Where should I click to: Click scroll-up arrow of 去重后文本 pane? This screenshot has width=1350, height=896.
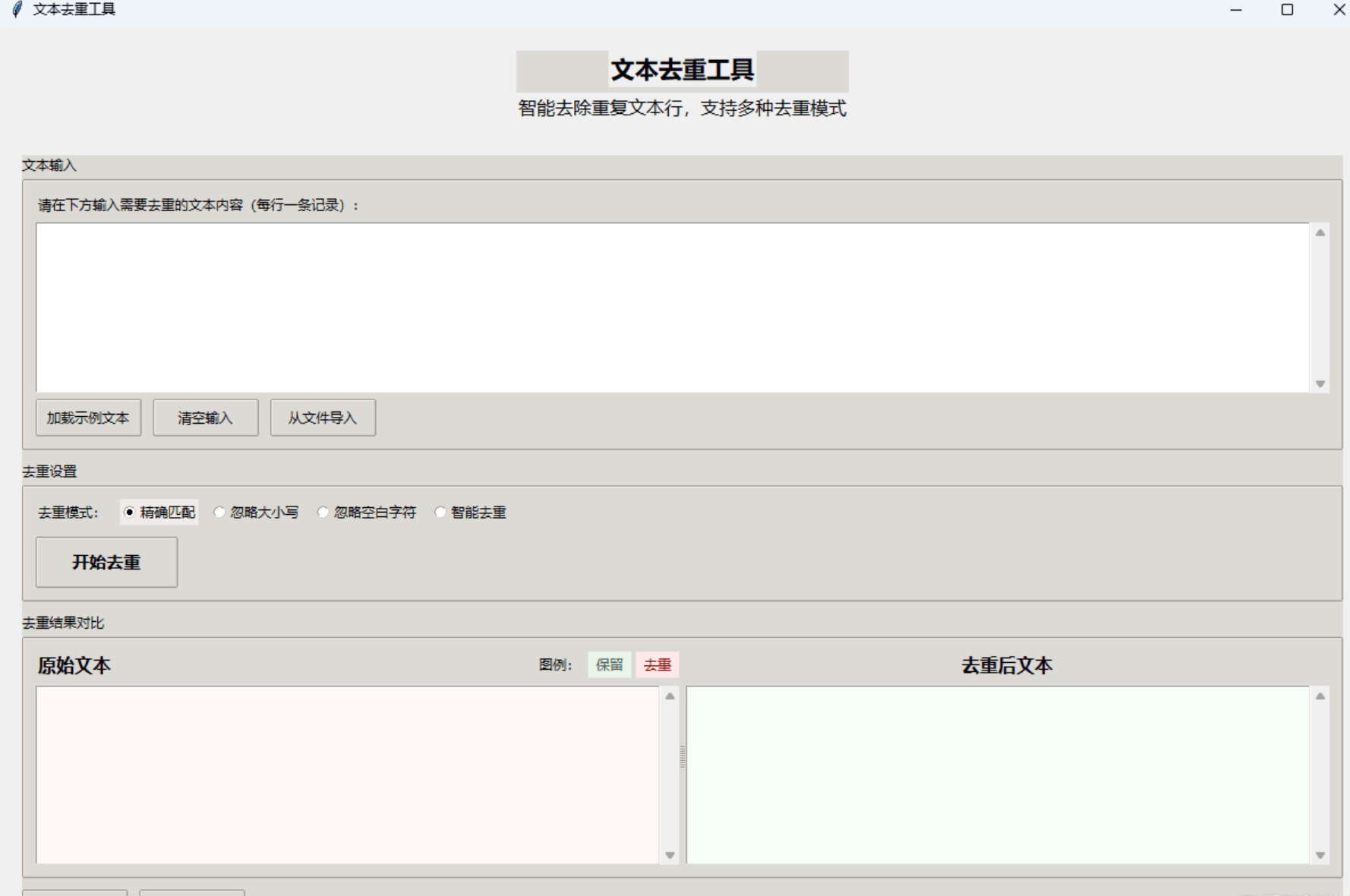pyautogui.click(x=1320, y=696)
